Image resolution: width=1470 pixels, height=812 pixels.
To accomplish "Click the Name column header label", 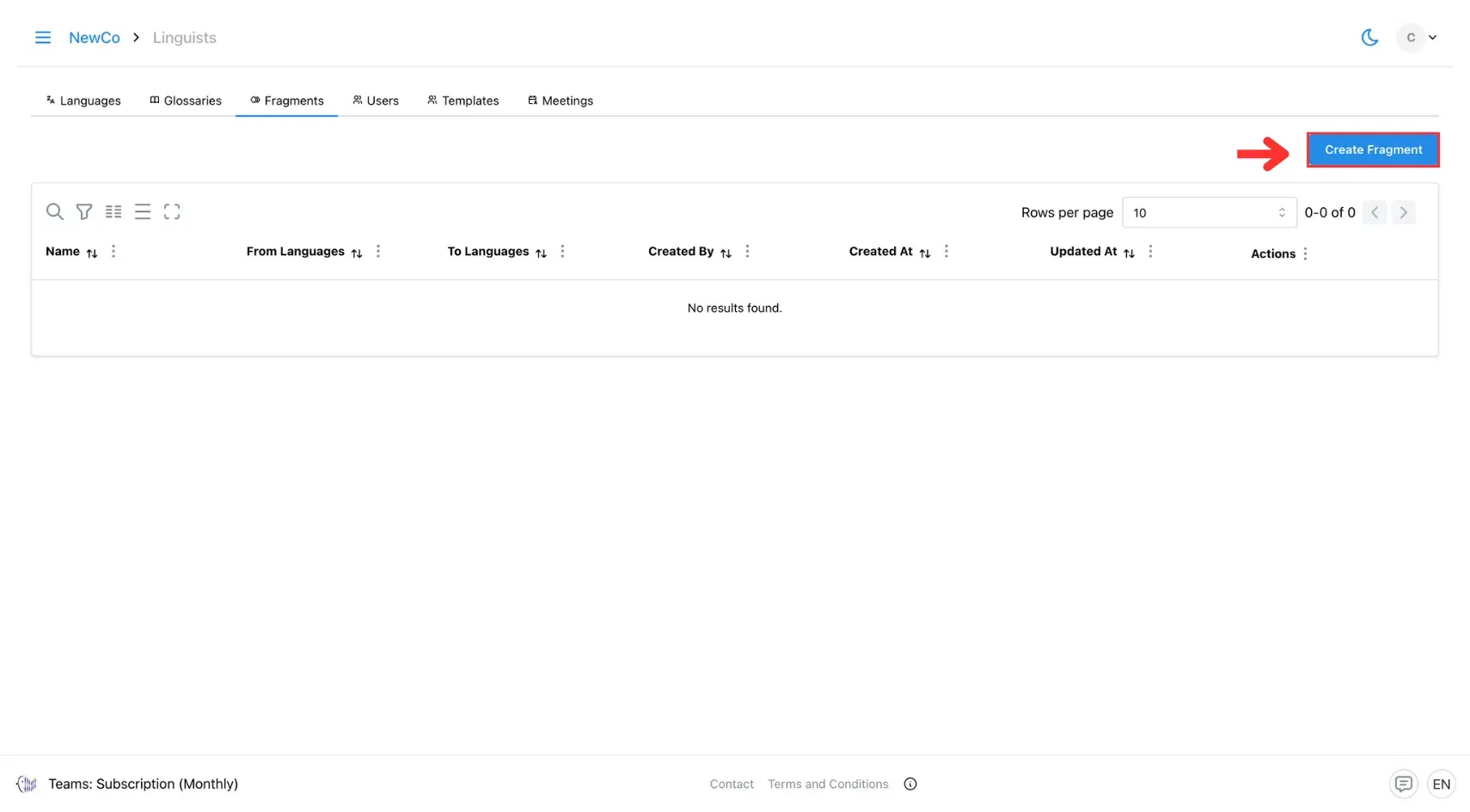I will coord(63,252).
